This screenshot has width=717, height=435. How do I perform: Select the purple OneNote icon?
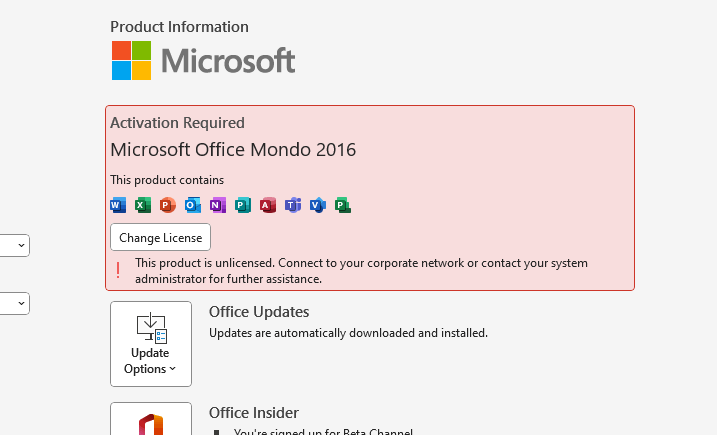[x=217, y=205]
